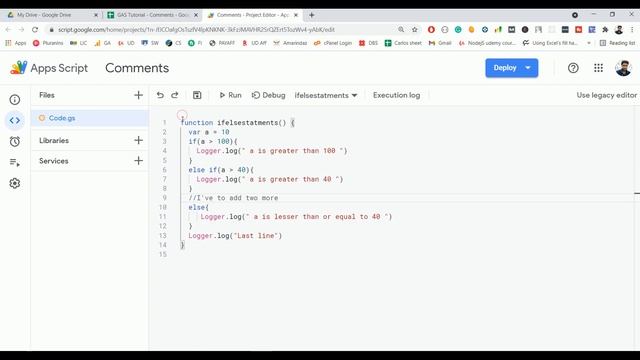Run the selected function

point(230,95)
